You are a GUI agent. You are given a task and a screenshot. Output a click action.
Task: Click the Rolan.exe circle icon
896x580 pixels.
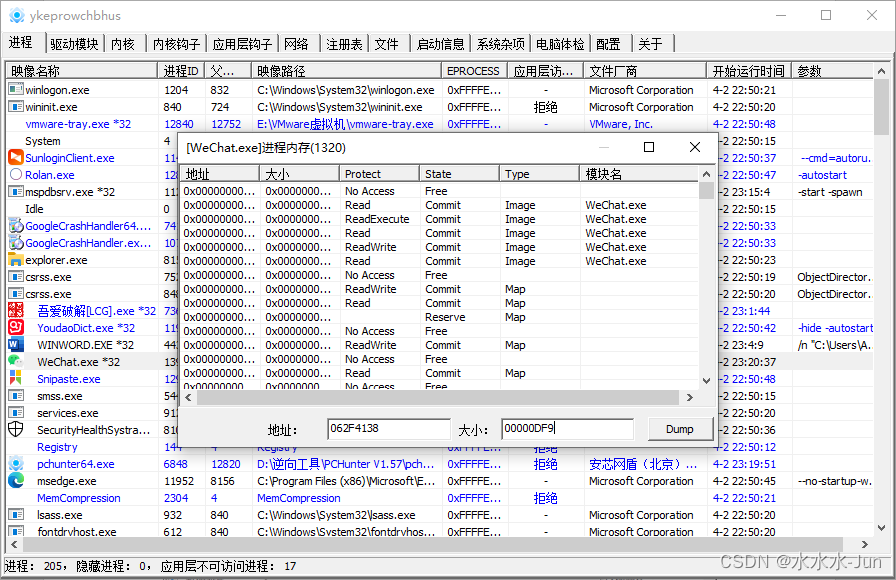coord(16,174)
